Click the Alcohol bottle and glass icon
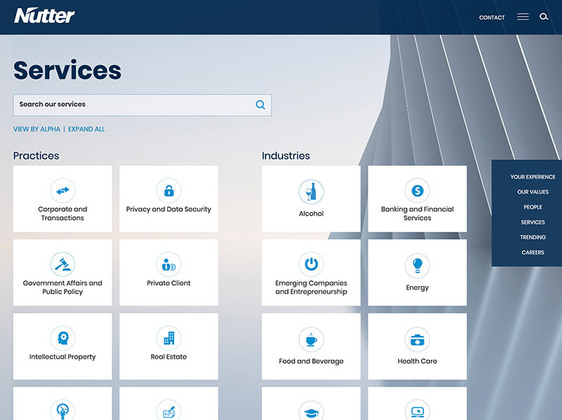 311,192
